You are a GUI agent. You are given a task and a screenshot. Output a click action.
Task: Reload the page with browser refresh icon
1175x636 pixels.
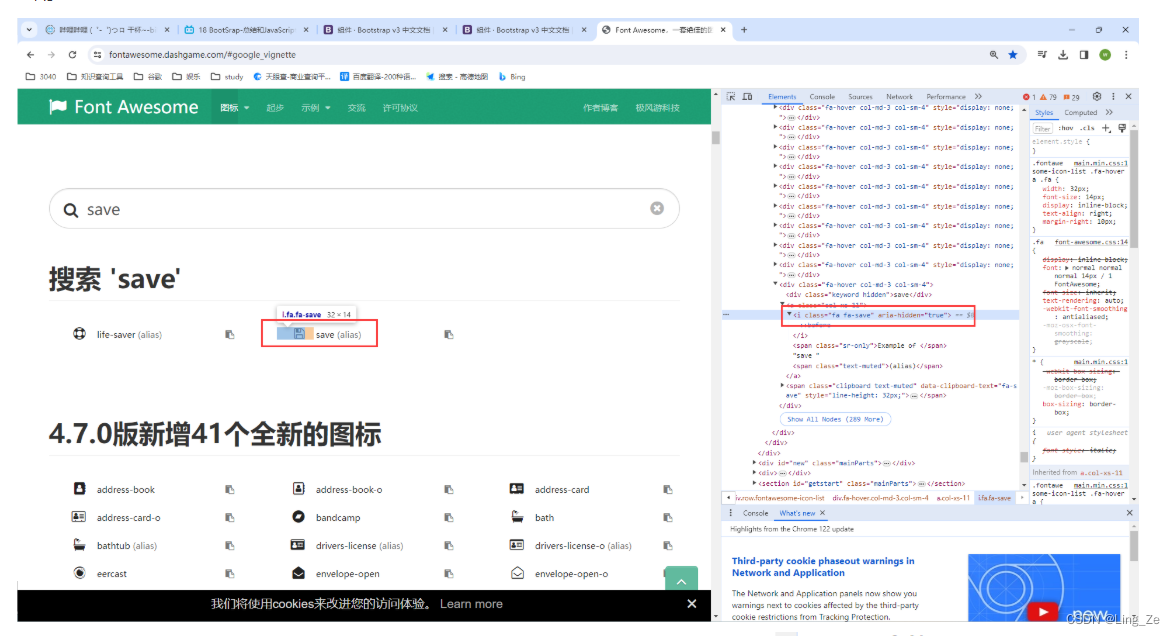pos(73,55)
